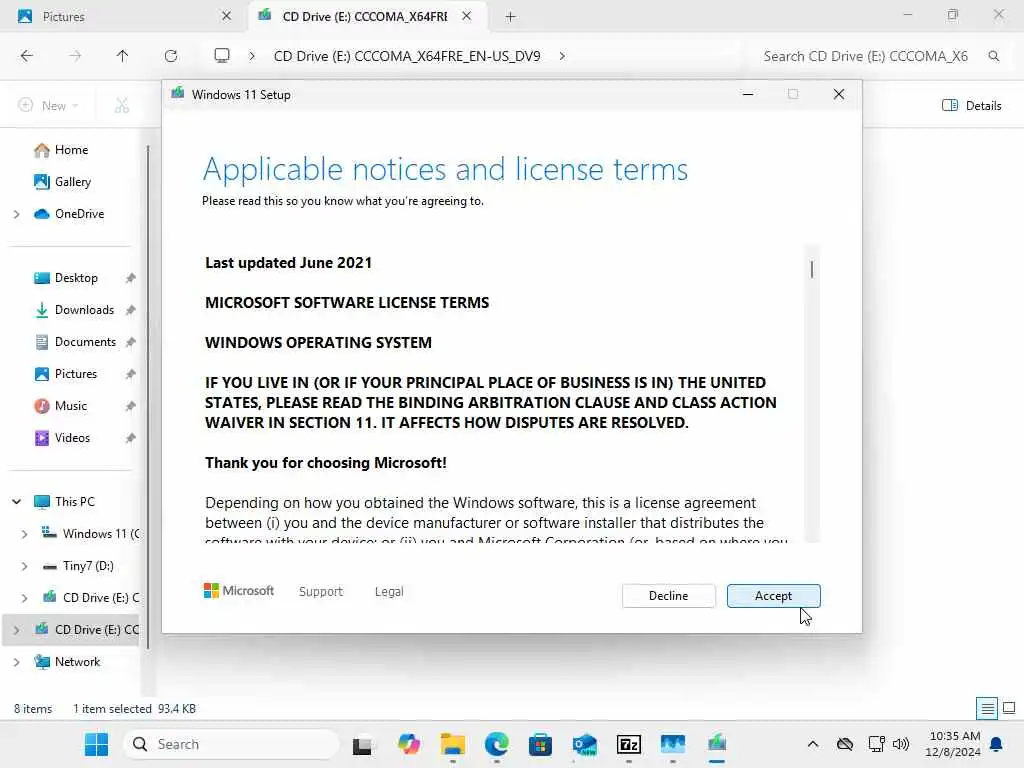Go up one folder level

tap(122, 56)
